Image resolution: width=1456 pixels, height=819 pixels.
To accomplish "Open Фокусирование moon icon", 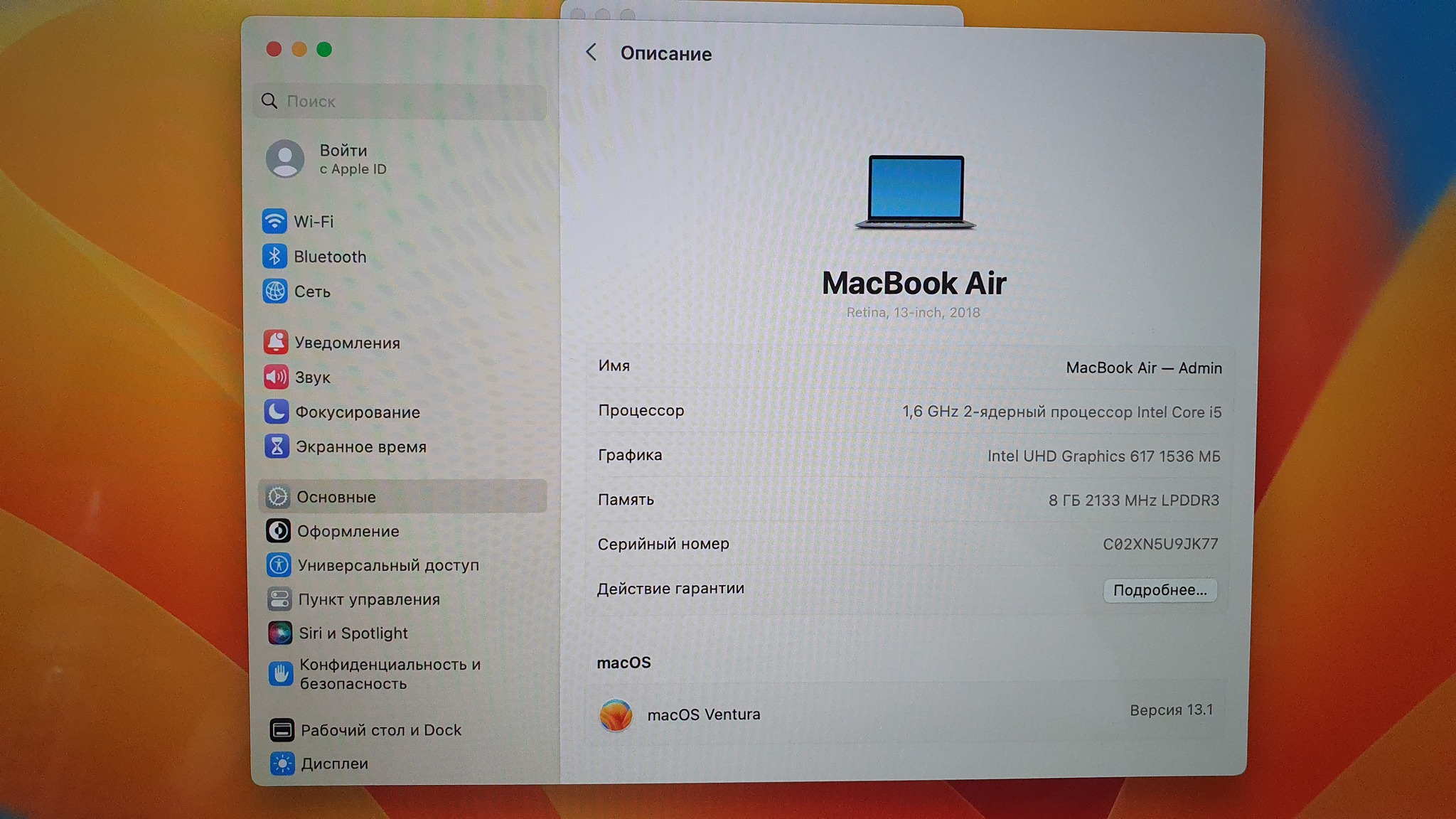I will 277,412.
